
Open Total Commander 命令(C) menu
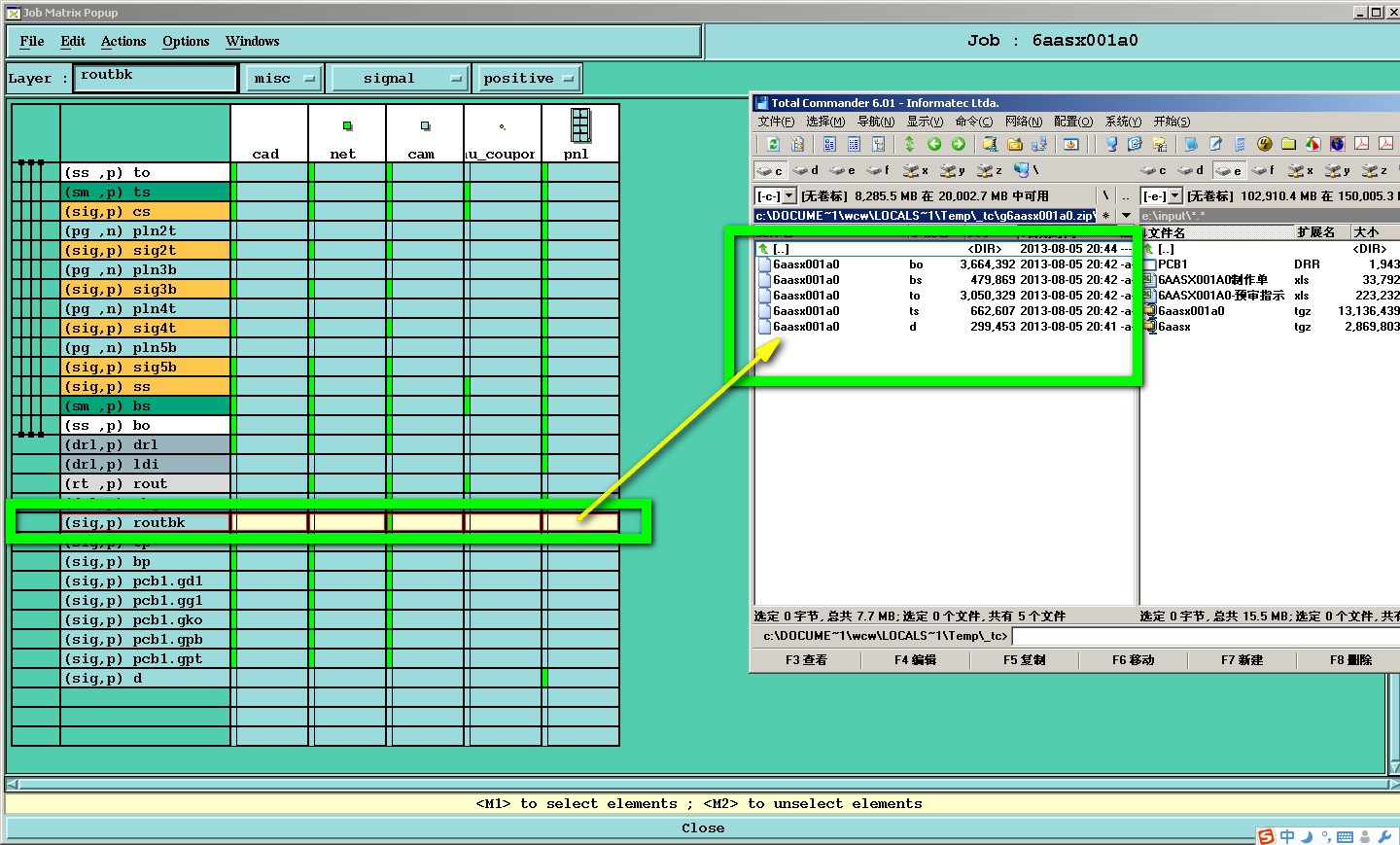(974, 122)
